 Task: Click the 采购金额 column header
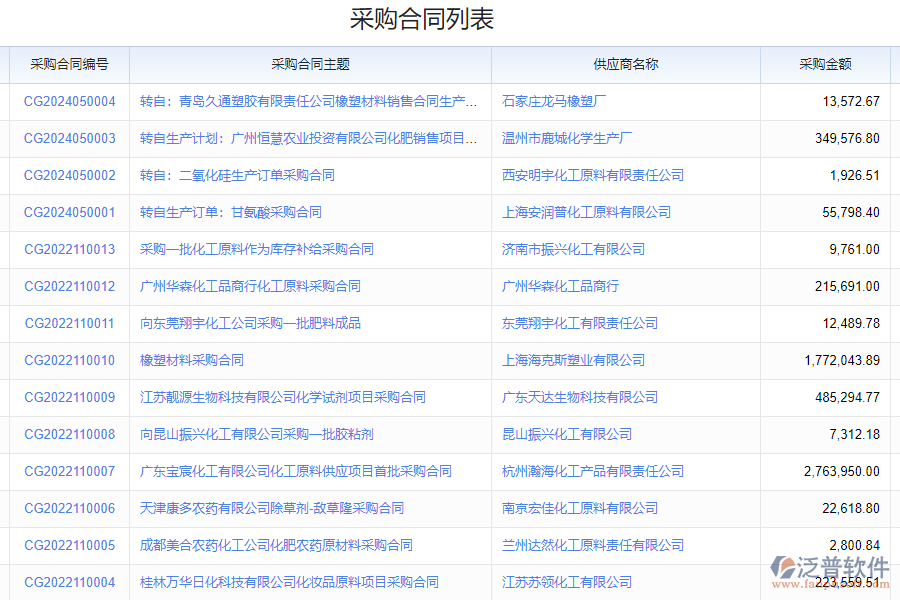[x=823, y=64]
